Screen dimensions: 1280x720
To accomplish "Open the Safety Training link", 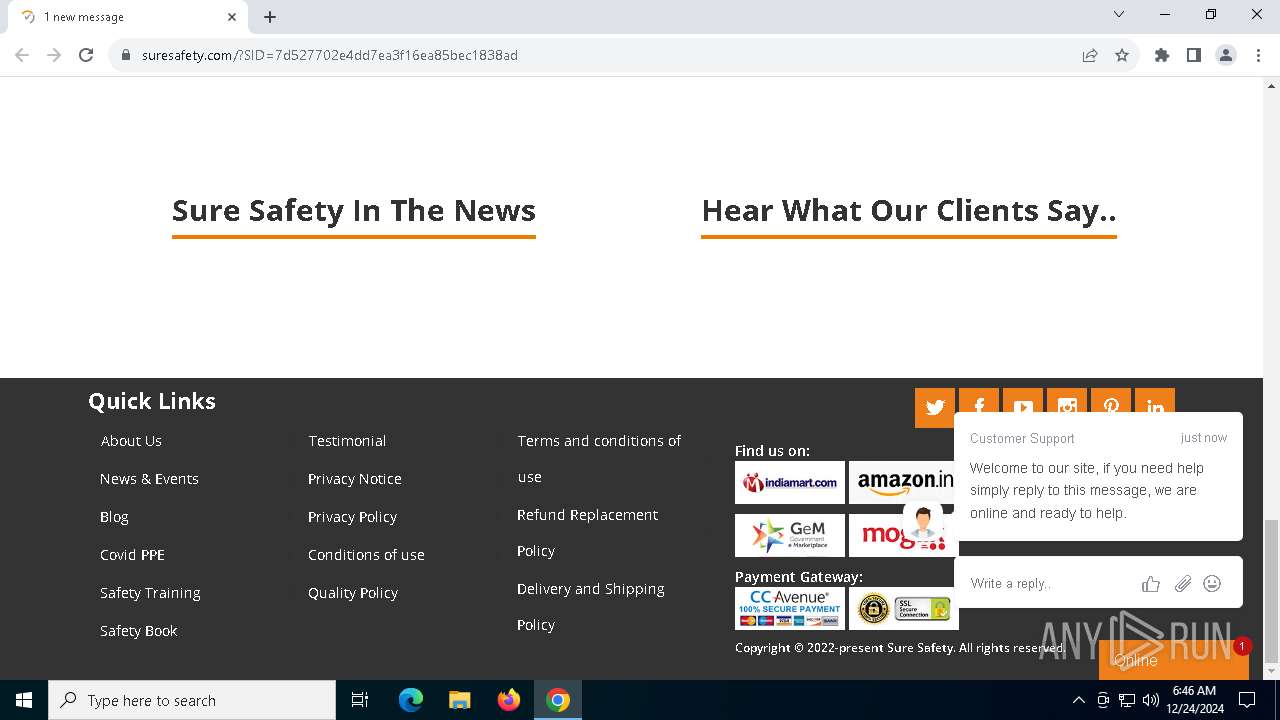I will (150, 593).
